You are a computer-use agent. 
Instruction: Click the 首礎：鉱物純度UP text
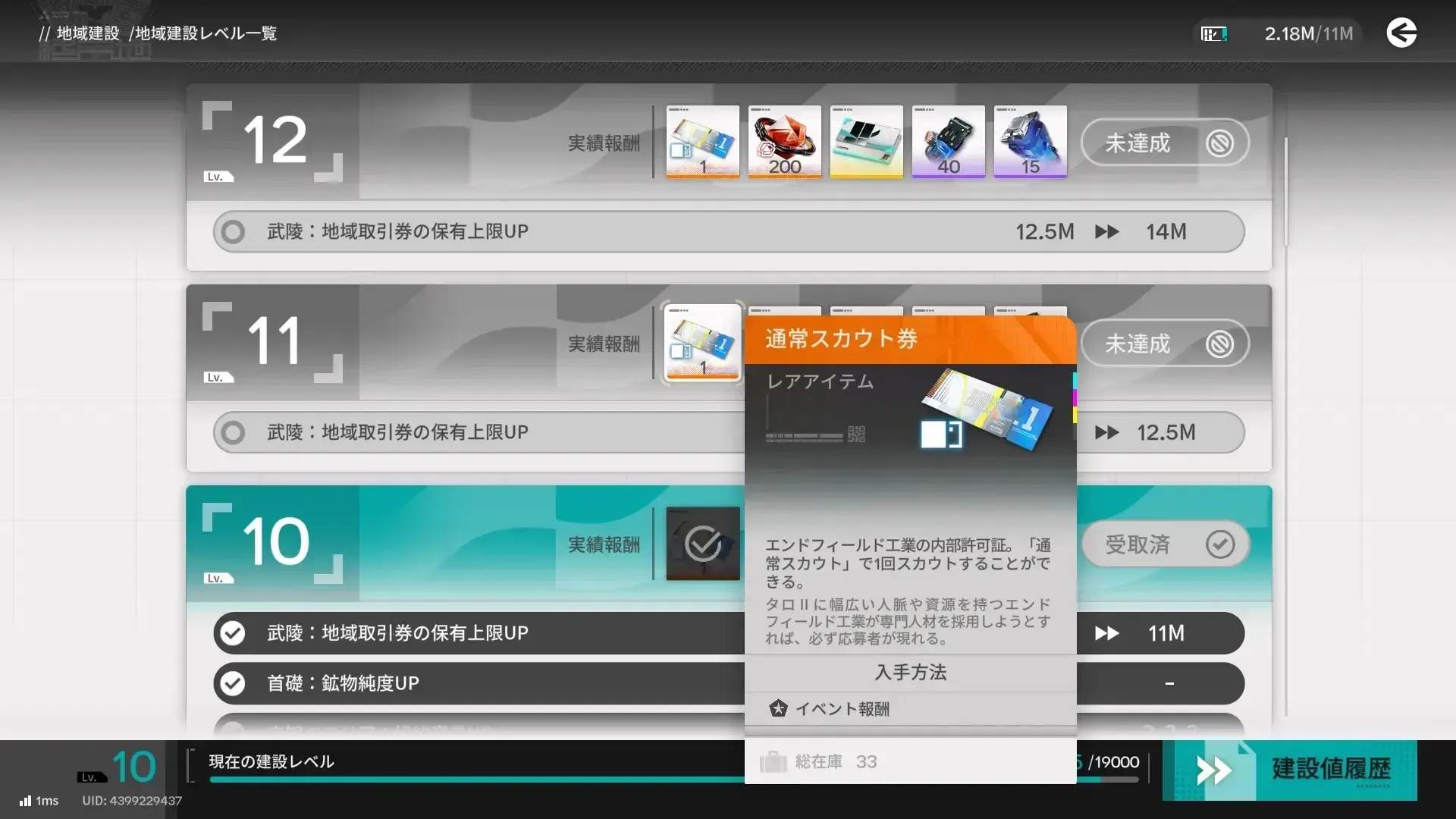(x=343, y=683)
